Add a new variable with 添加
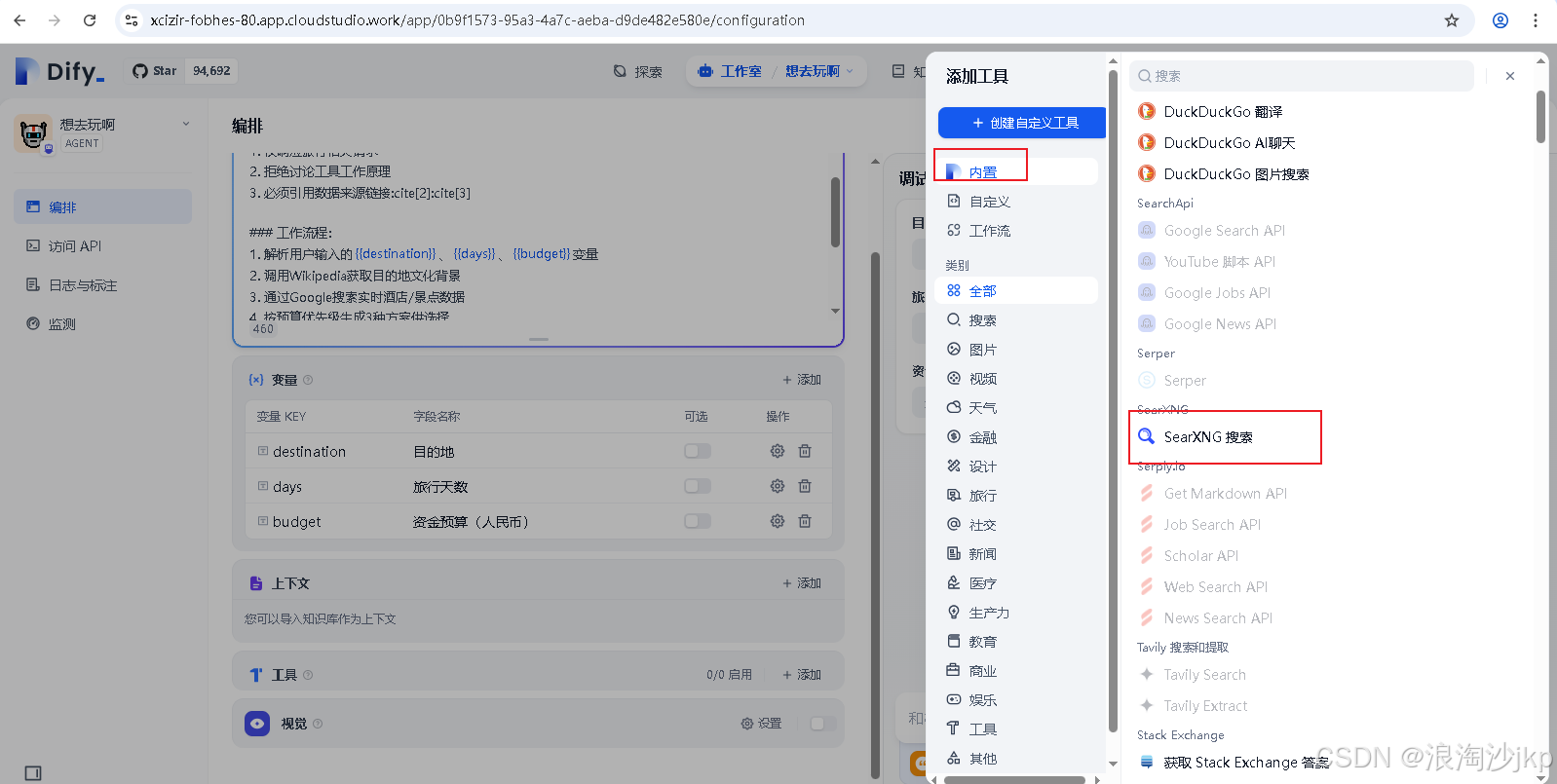Image resolution: width=1557 pixels, height=784 pixels. tap(802, 380)
